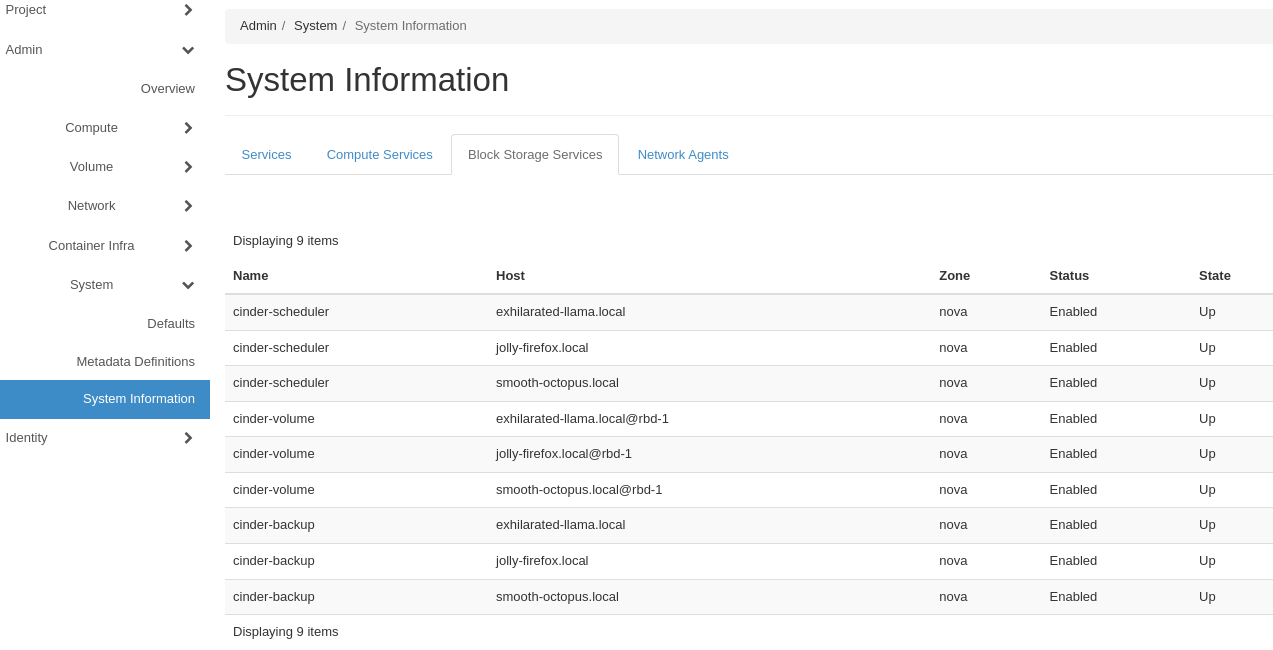This screenshot has width=1273, height=650.
Task: Select the Block Storage Services tab
Action: 535,155
